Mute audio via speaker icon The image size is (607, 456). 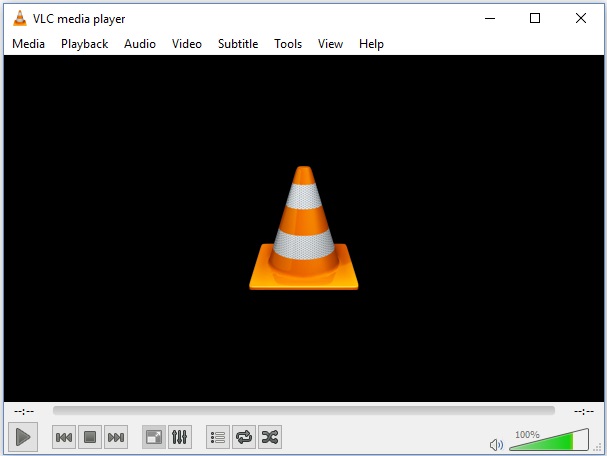point(496,445)
